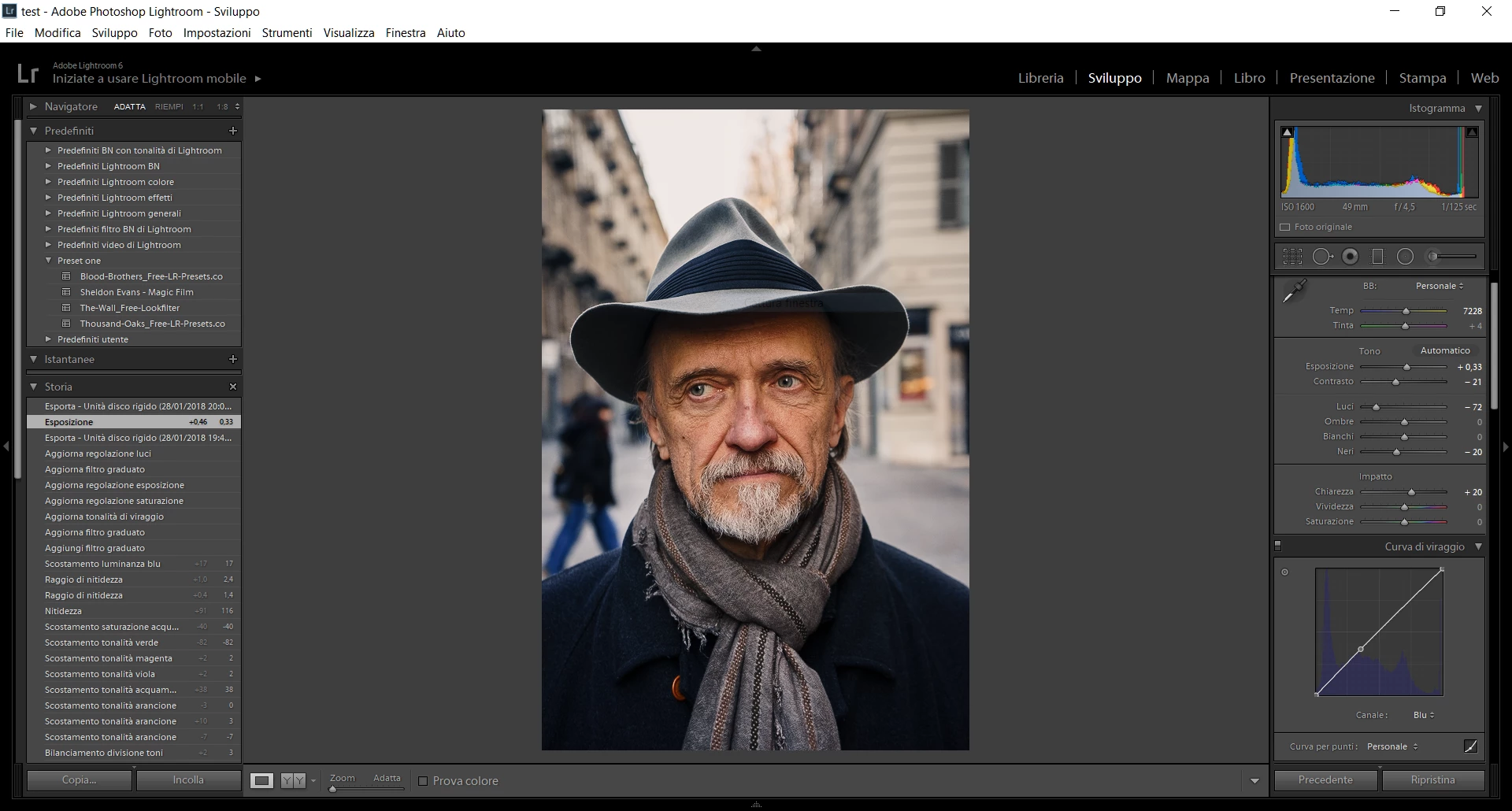Pick the White Balance eyedropper tool
Viewport: 1512px width, 811px height.
pyautogui.click(x=1294, y=291)
